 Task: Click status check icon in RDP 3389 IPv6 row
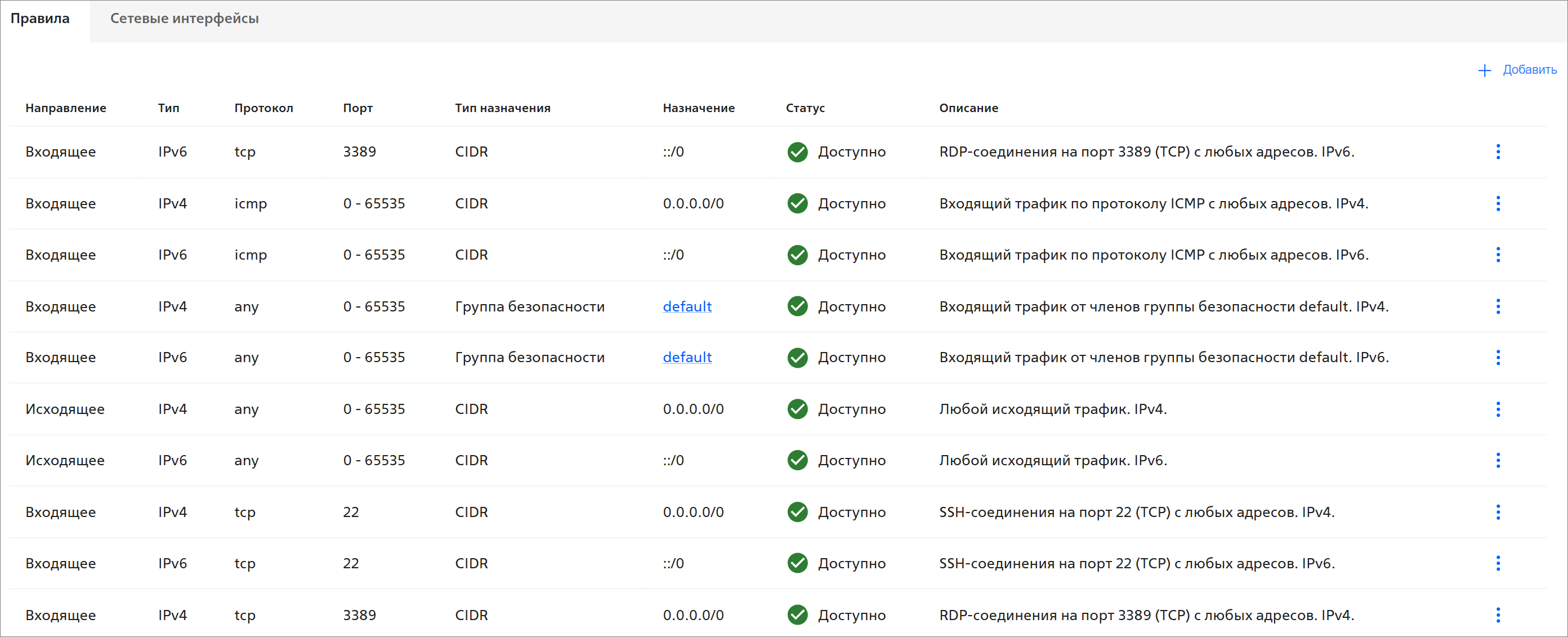(797, 152)
